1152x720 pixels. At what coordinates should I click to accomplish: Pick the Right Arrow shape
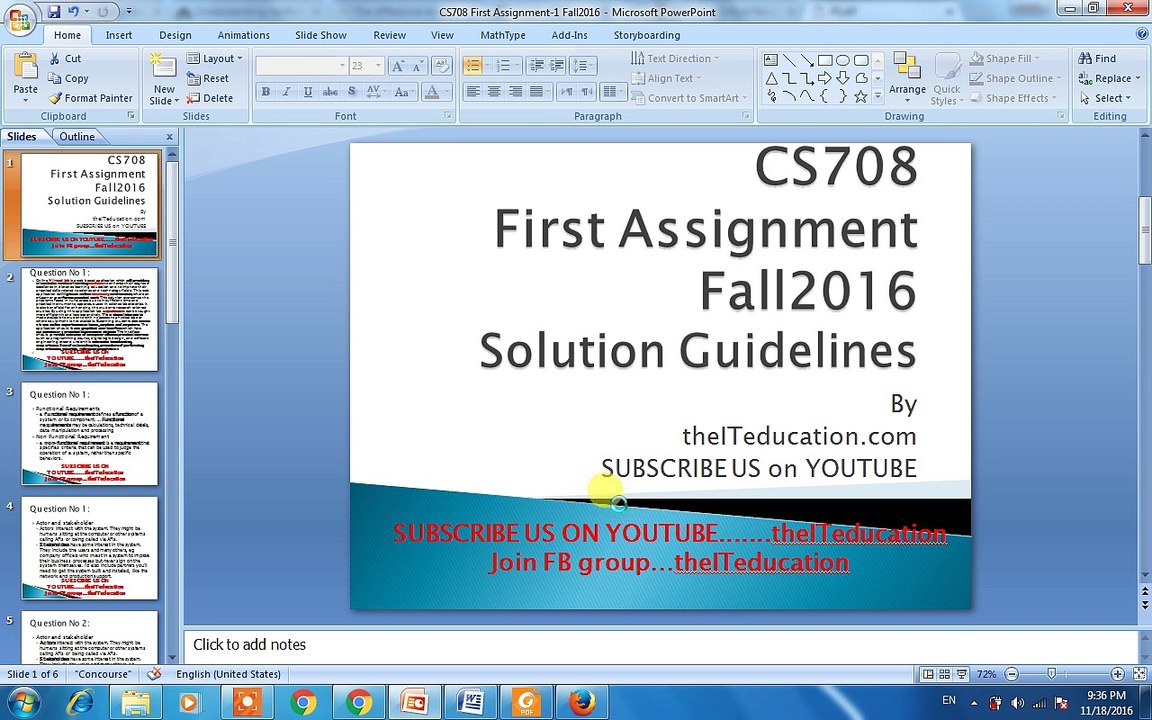coord(824,78)
